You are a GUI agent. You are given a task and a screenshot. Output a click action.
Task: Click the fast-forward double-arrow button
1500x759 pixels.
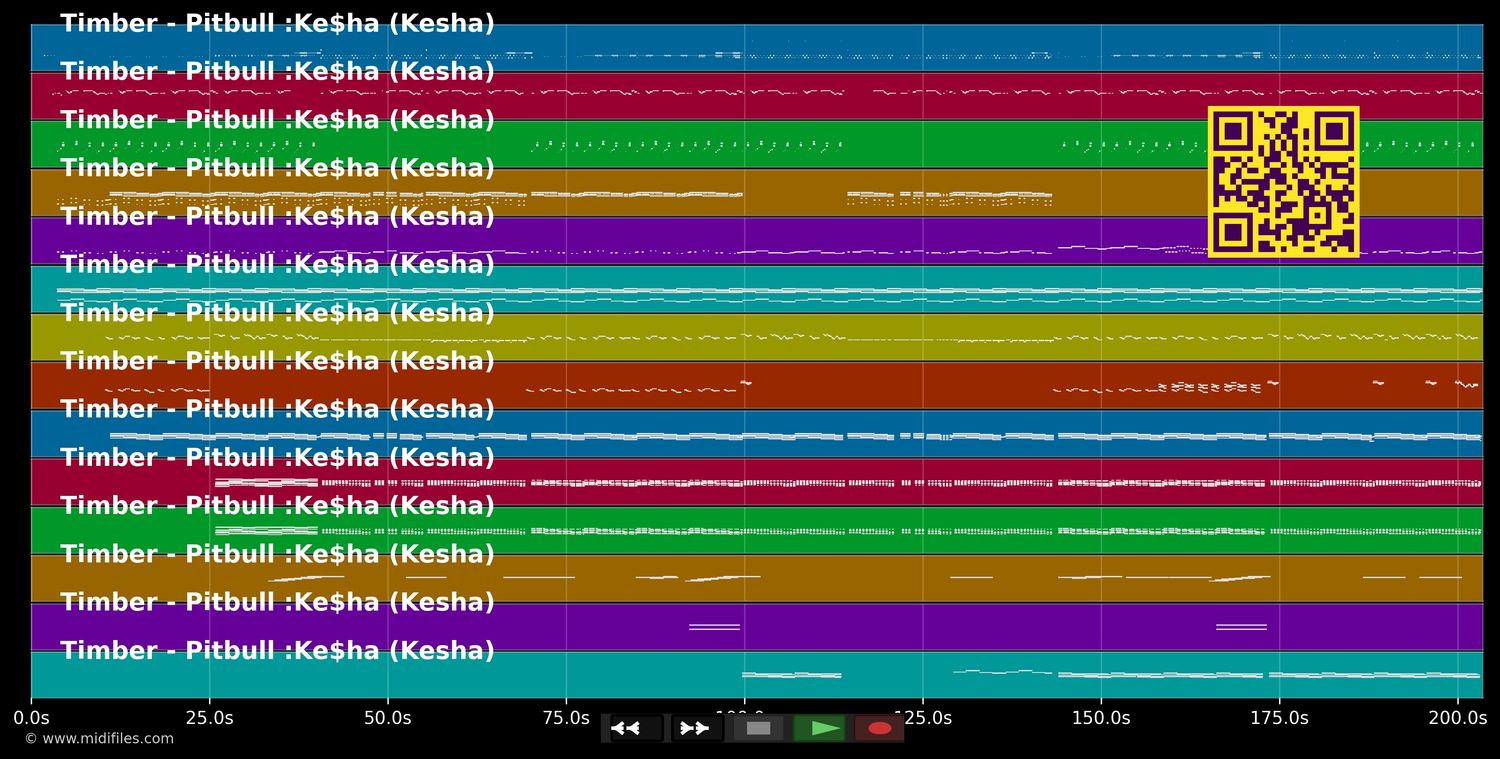click(697, 728)
